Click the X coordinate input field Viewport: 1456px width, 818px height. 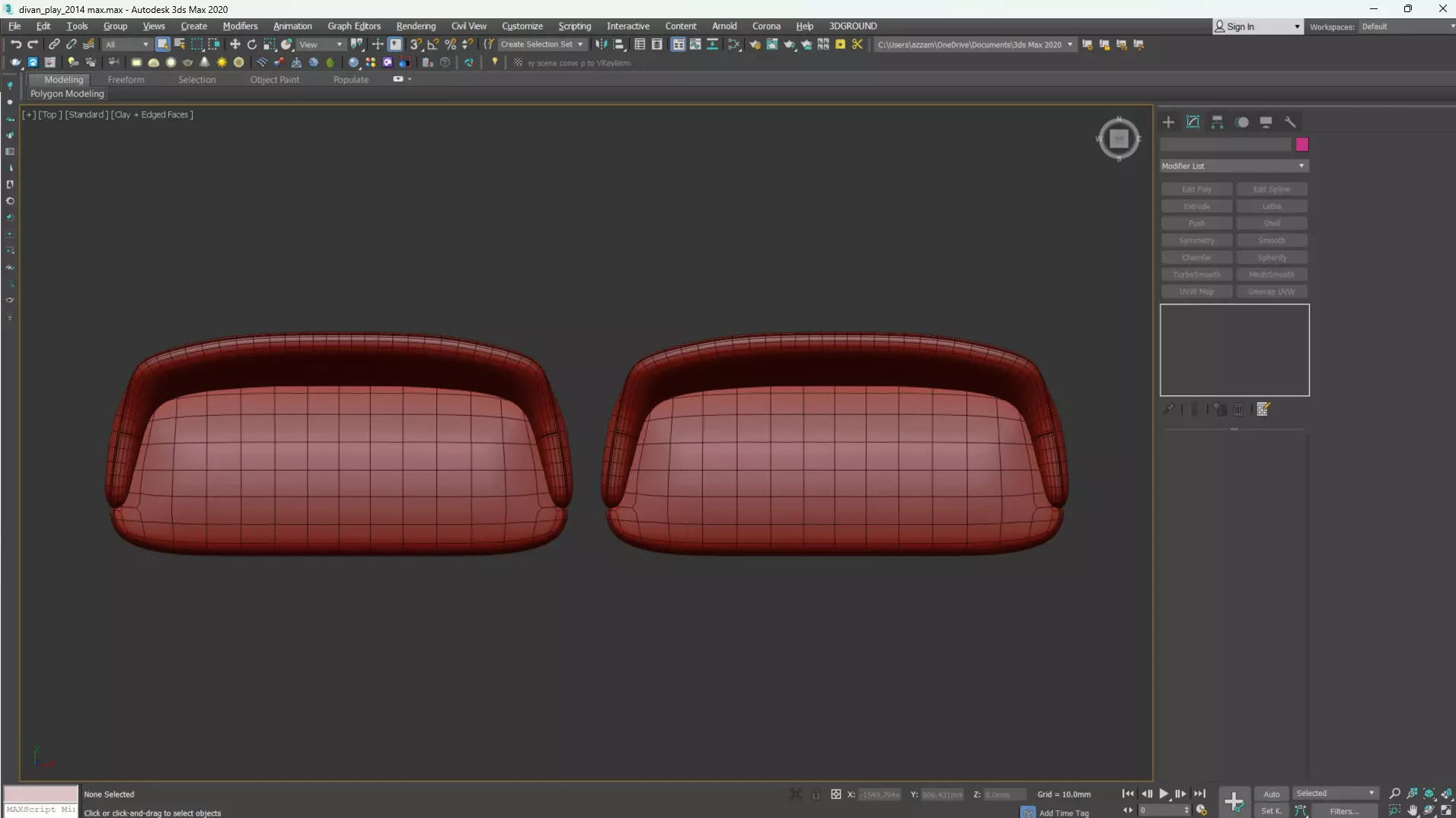880,794
